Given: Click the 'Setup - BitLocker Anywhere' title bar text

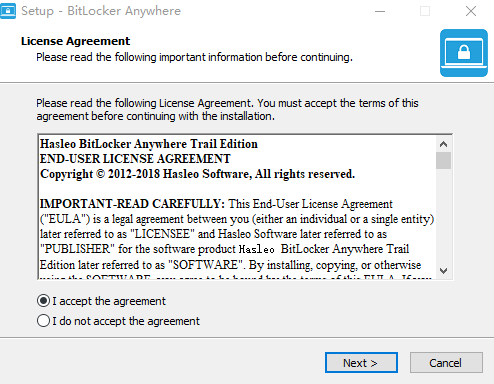Looking at the screenshot, I should tap(101, 11).
